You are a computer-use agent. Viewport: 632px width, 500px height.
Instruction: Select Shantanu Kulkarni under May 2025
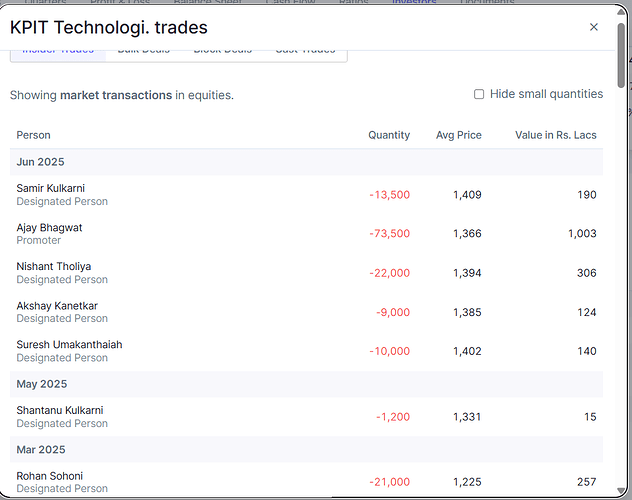pos(59,410)
